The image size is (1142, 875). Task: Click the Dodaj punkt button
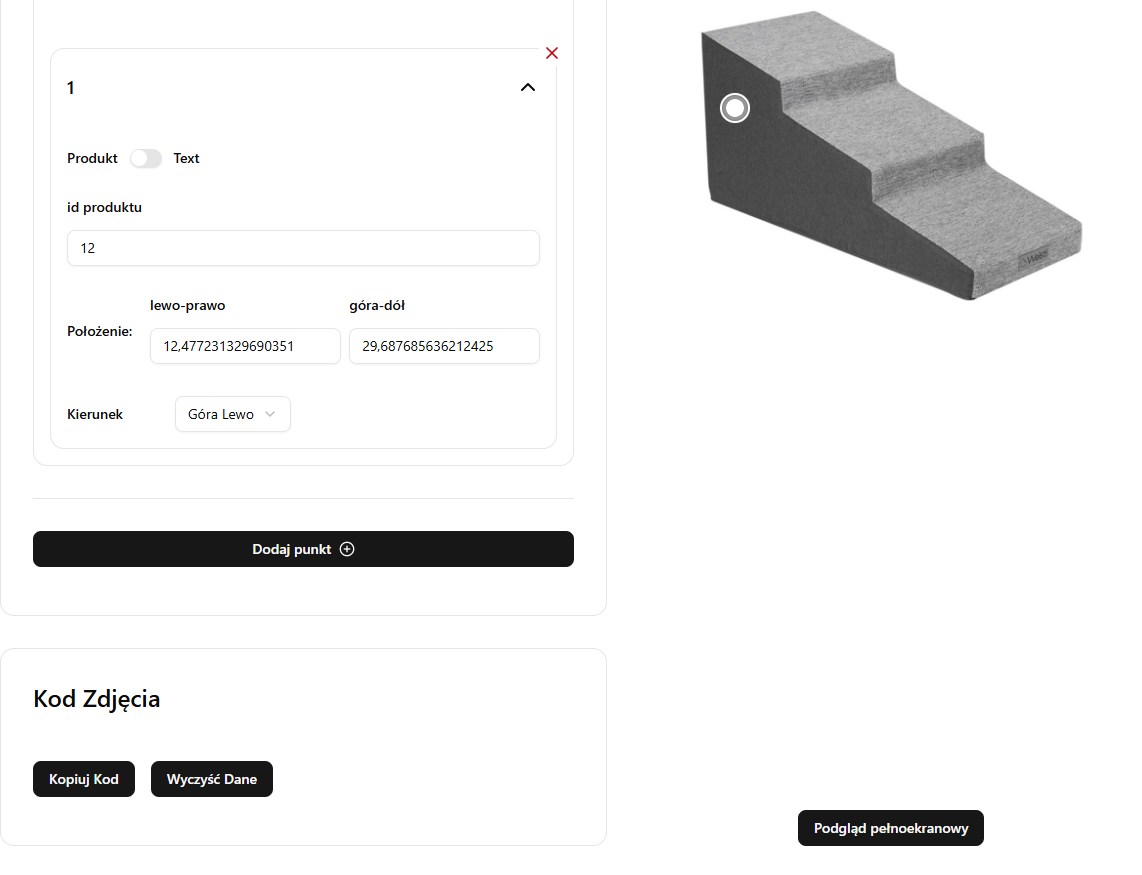point(303,549)
